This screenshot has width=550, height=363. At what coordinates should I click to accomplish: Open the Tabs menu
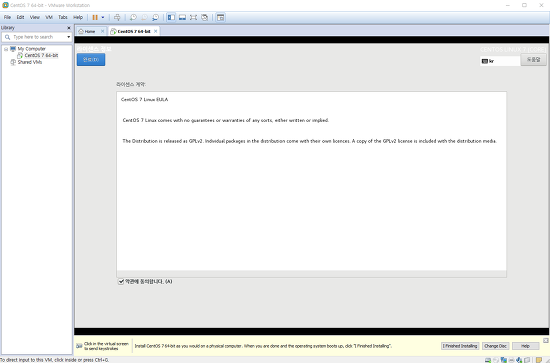pos(63,17)
